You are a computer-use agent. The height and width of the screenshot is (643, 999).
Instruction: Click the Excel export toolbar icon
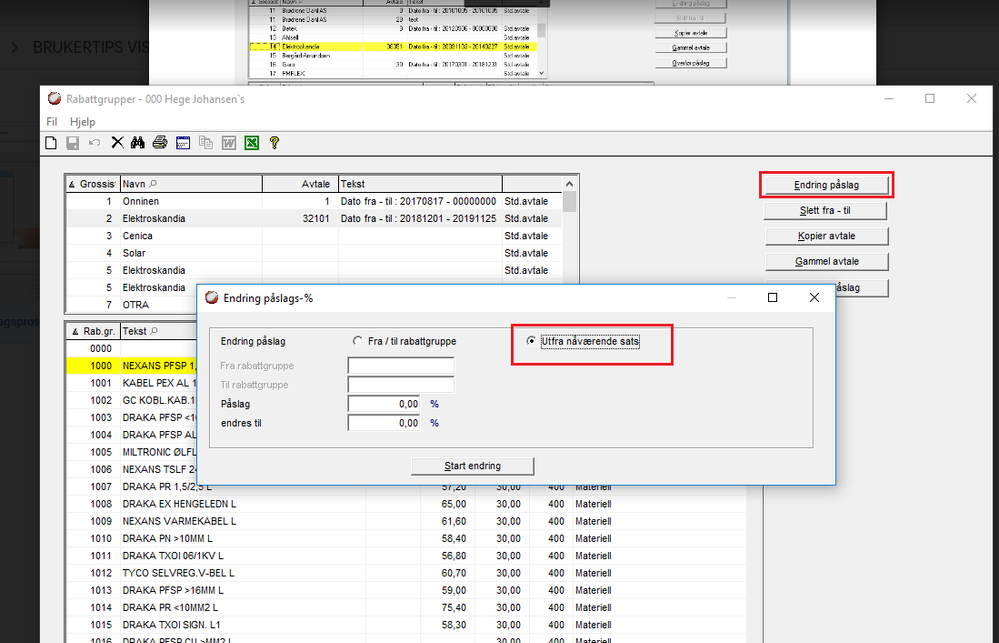pyautogui.click(x=252, y=143)
